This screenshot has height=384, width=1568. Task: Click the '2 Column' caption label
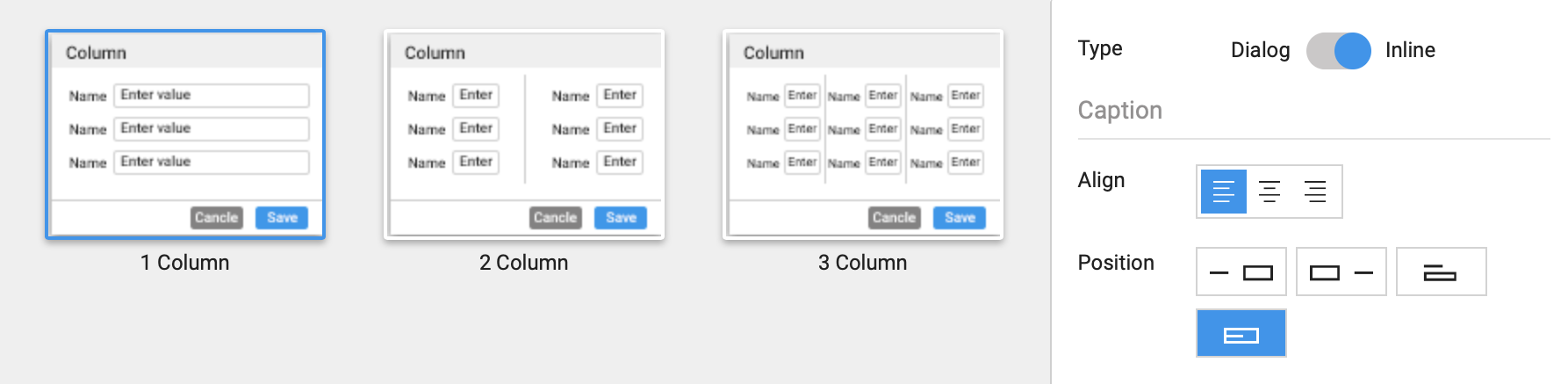[524, 263]
